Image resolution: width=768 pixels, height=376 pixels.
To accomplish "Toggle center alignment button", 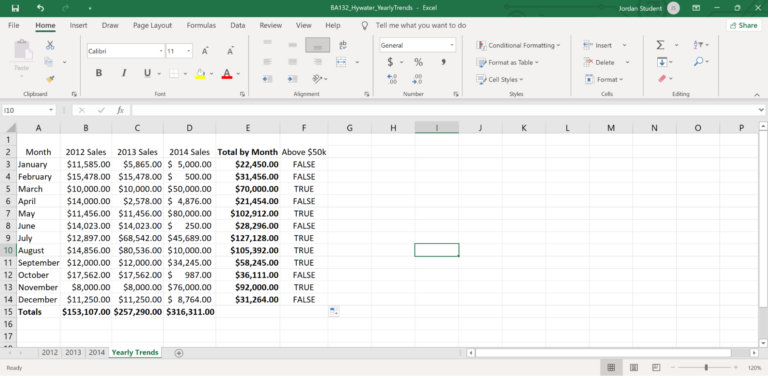I will click(x=292, y=62).
